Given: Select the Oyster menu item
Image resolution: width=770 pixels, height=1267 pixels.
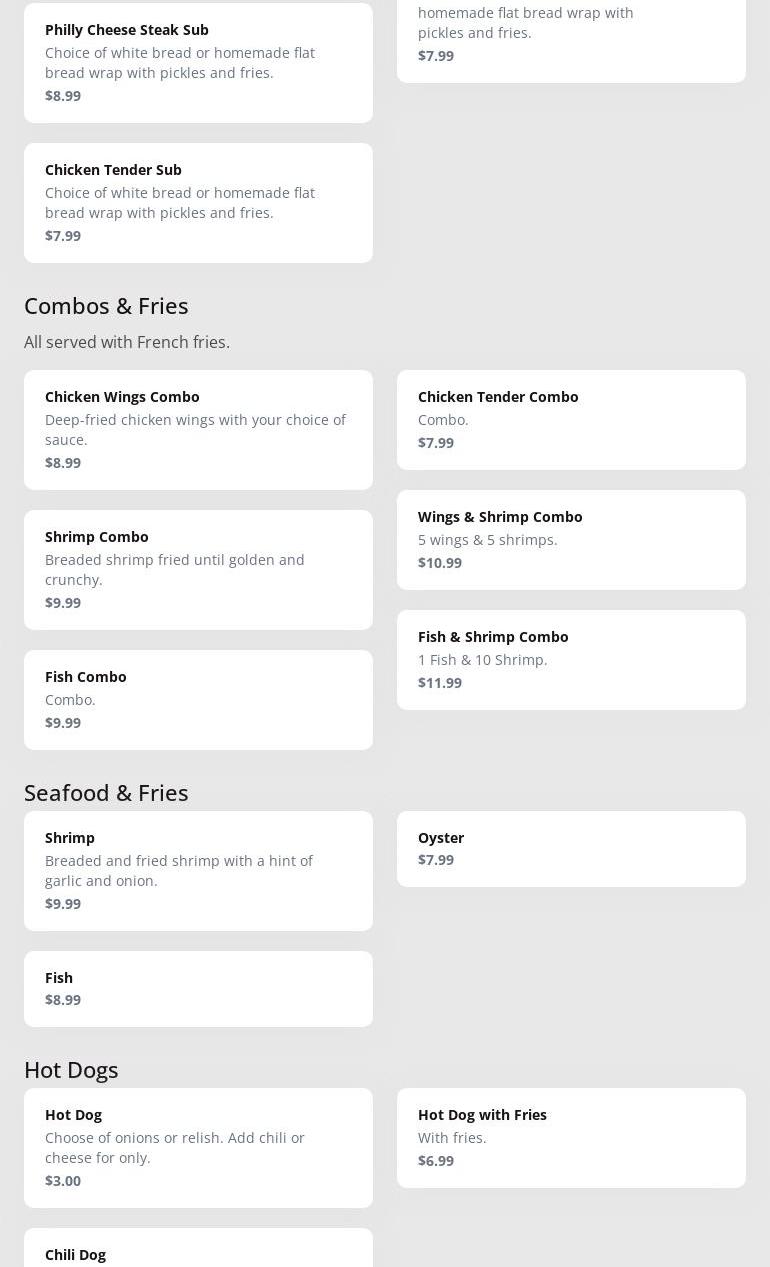Looking at the screenshot, I should [571, 849].
